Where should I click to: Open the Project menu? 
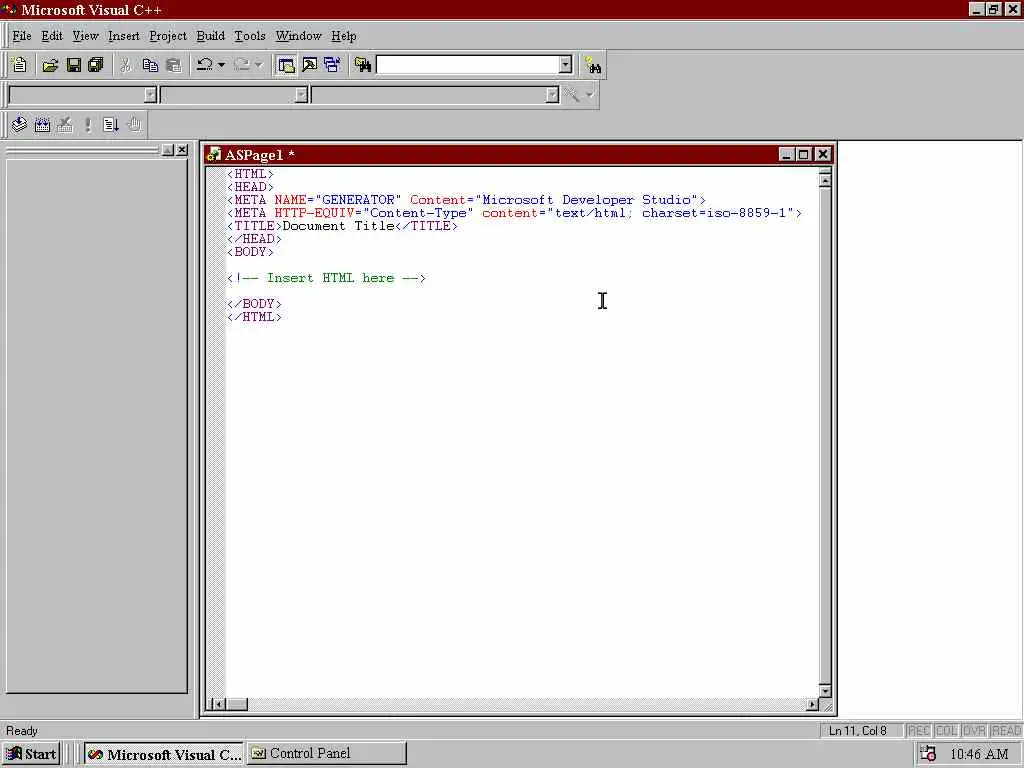point(168,36)
